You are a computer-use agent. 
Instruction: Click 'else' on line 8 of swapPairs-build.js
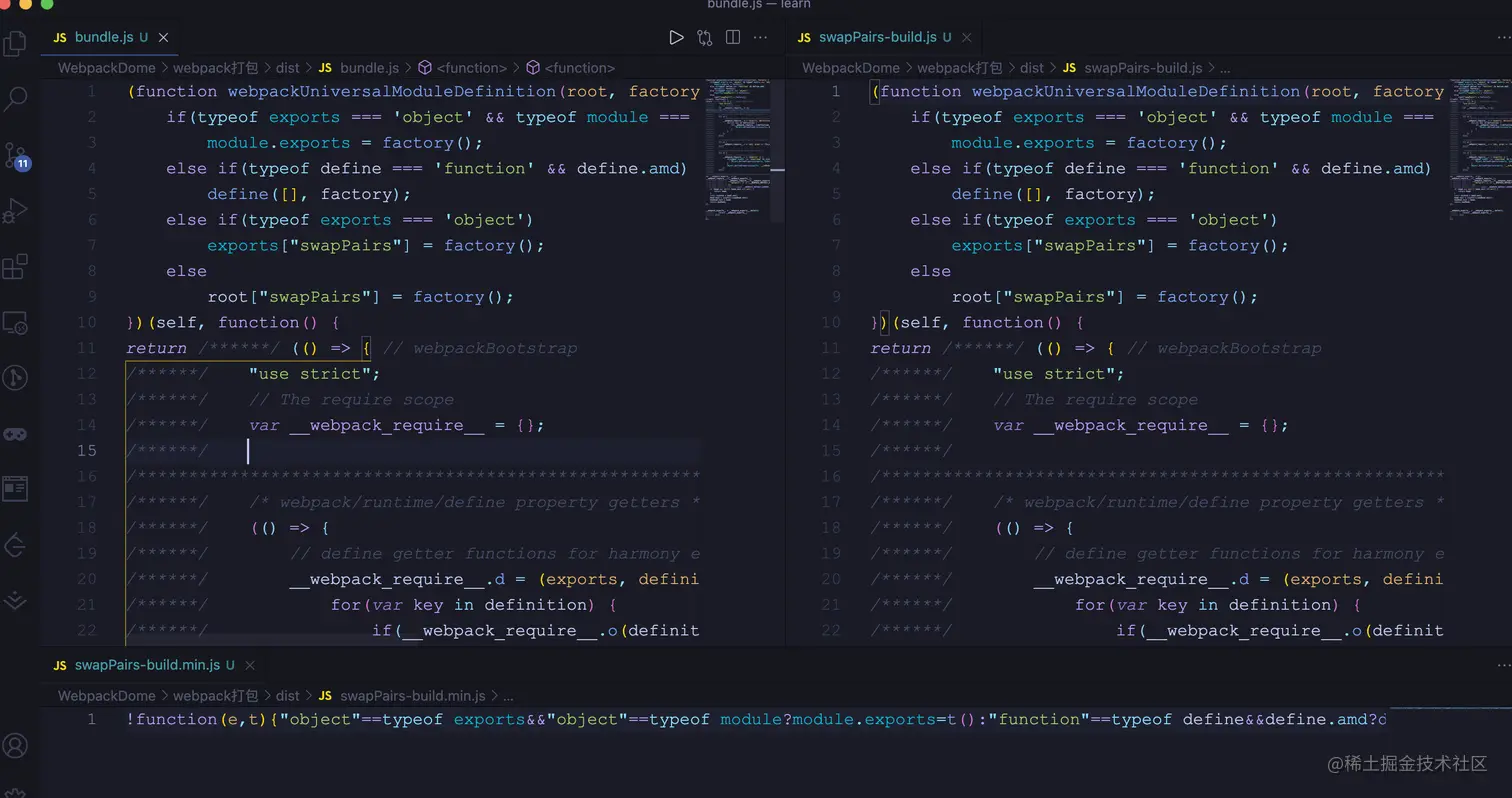coord(931,271)
